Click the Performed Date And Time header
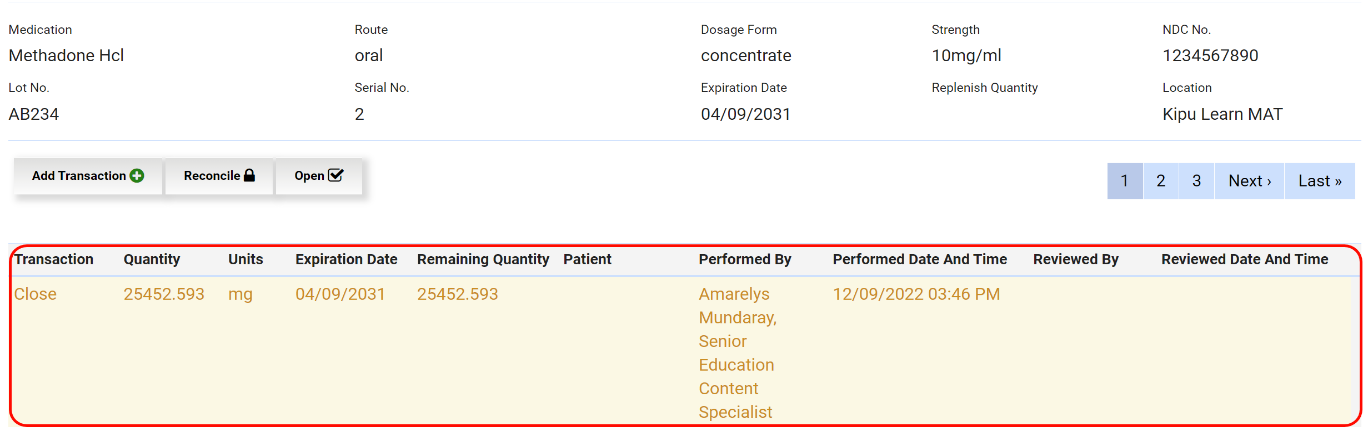The image size is (1363, 427). [920, 259]
